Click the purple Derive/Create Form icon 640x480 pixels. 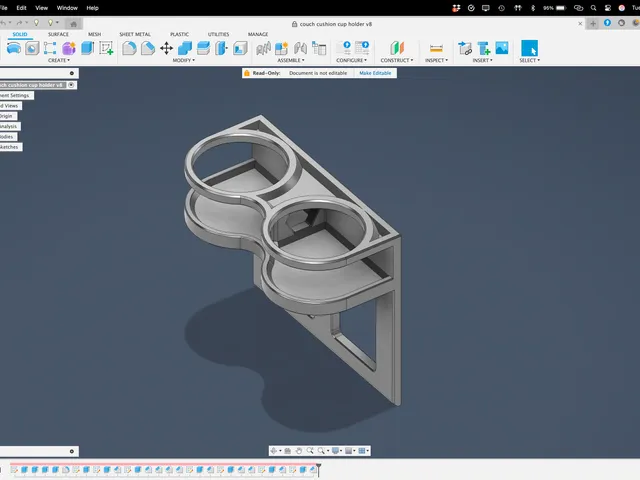[69, 48]
